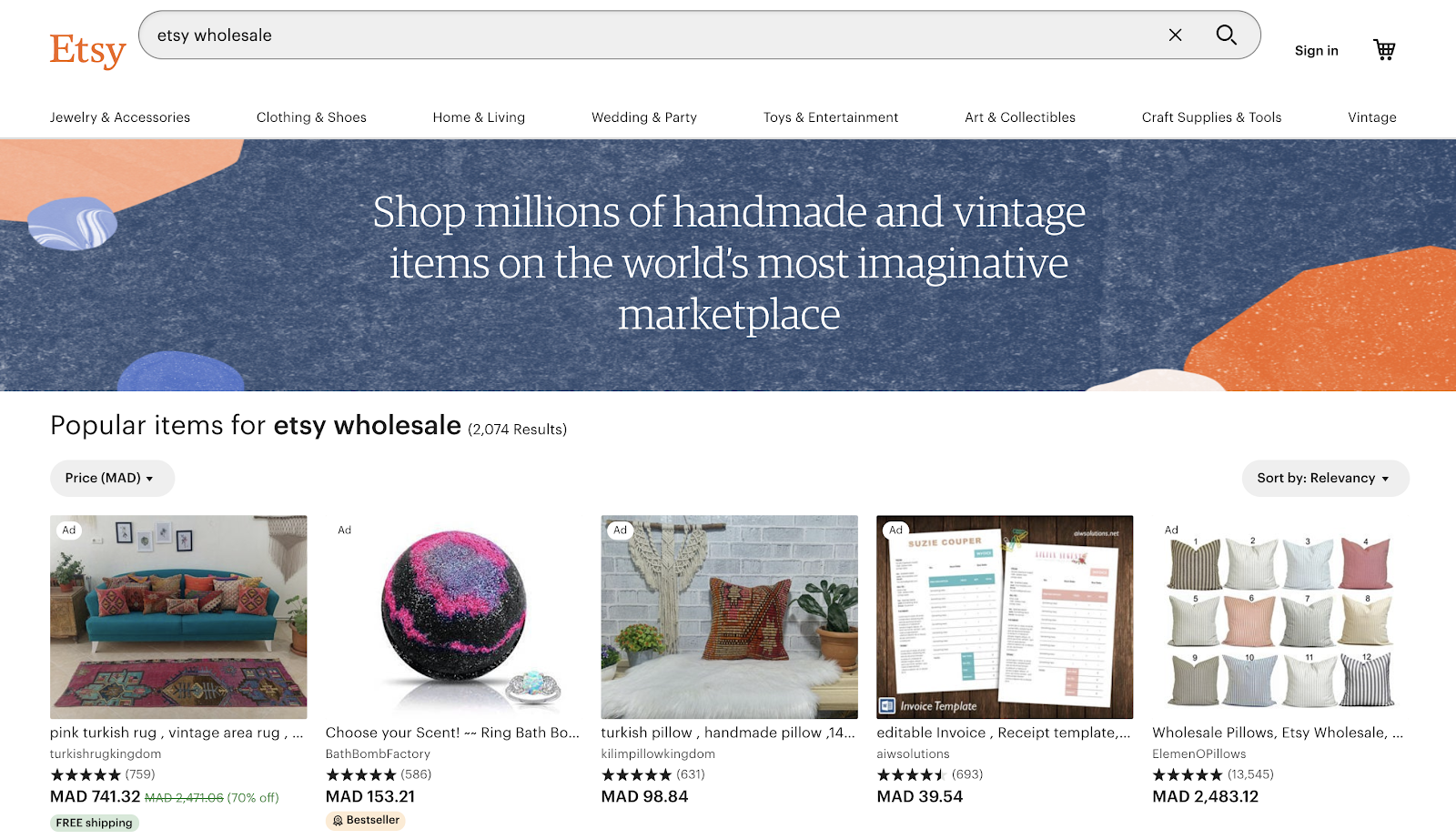This screenshot has width=1456, height=839.
Task: Expand the Price (MAD) filter dropdown
Action: [112, 478]
